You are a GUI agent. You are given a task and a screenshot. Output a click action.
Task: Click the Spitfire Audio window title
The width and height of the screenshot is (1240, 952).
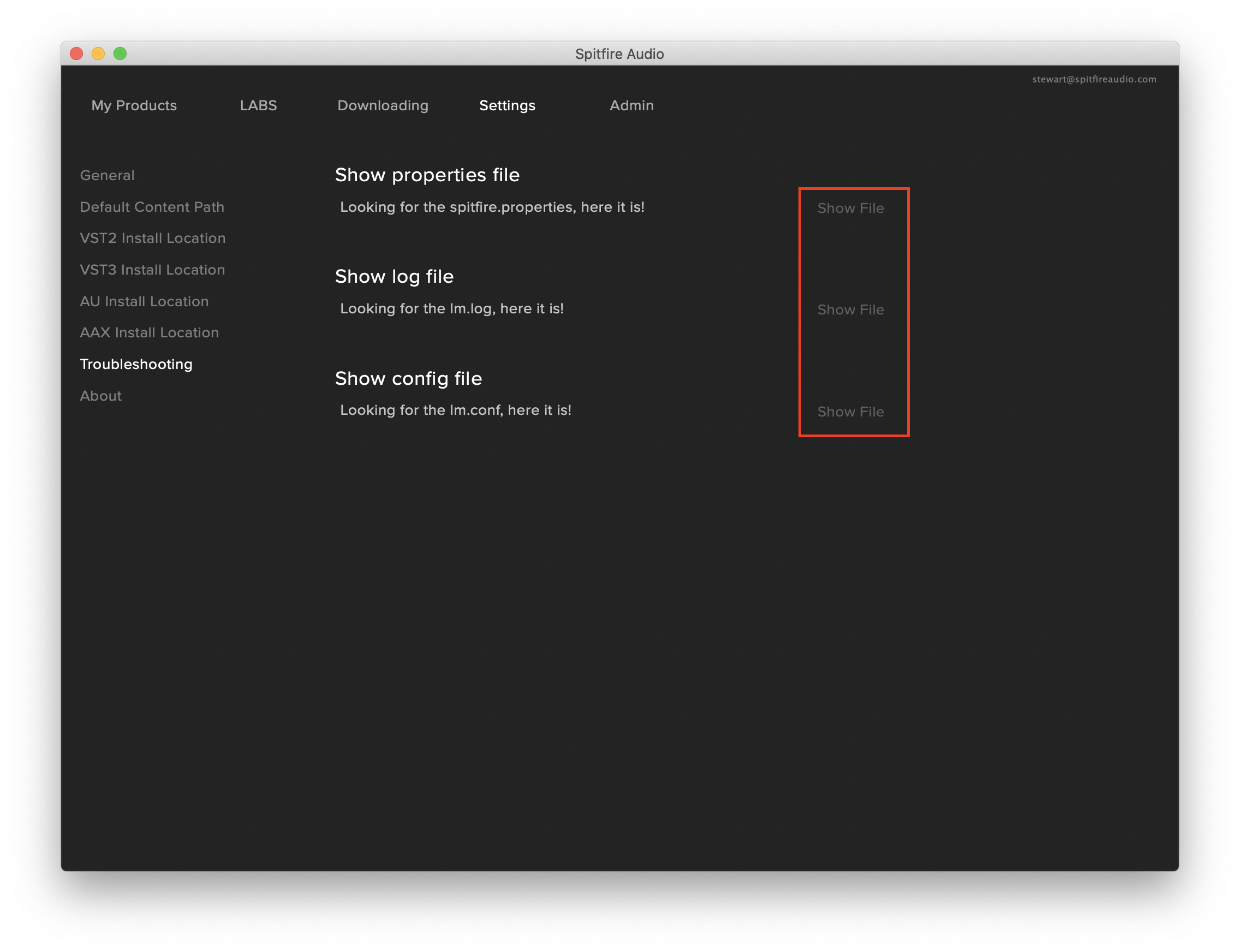pos(619,54)
